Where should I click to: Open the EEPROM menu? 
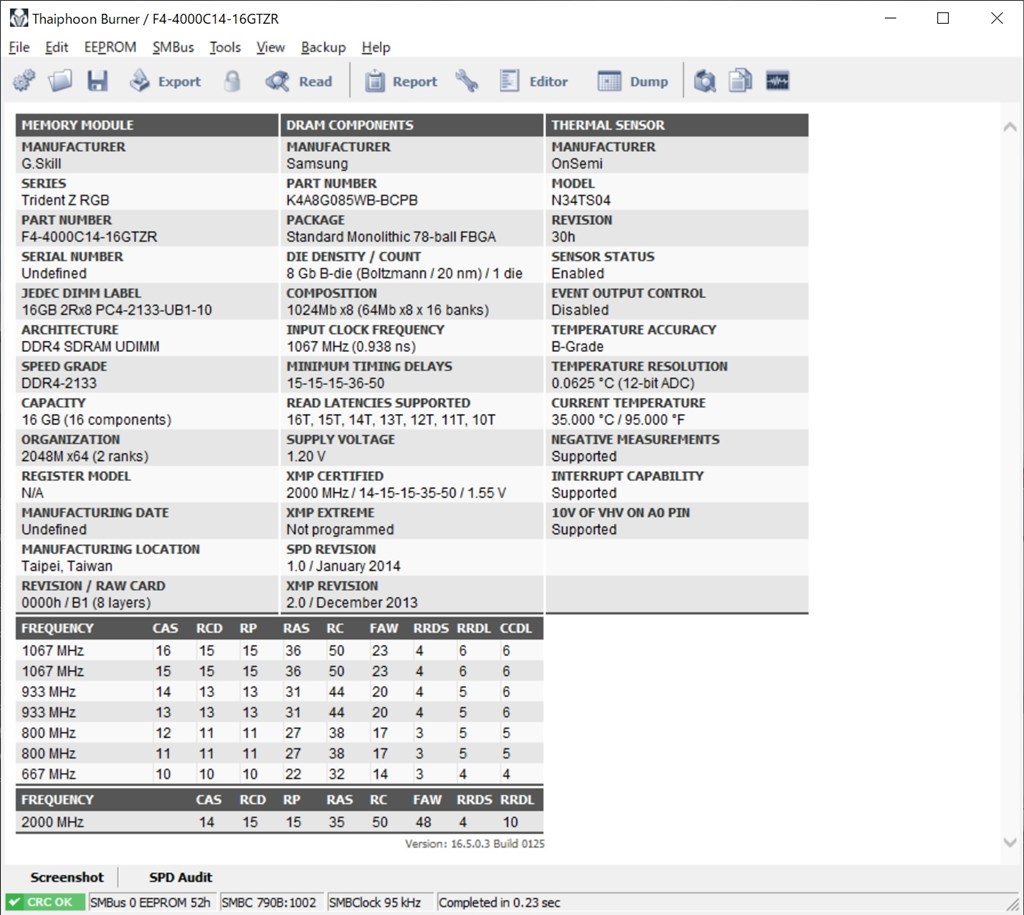(x=110, y=47)
